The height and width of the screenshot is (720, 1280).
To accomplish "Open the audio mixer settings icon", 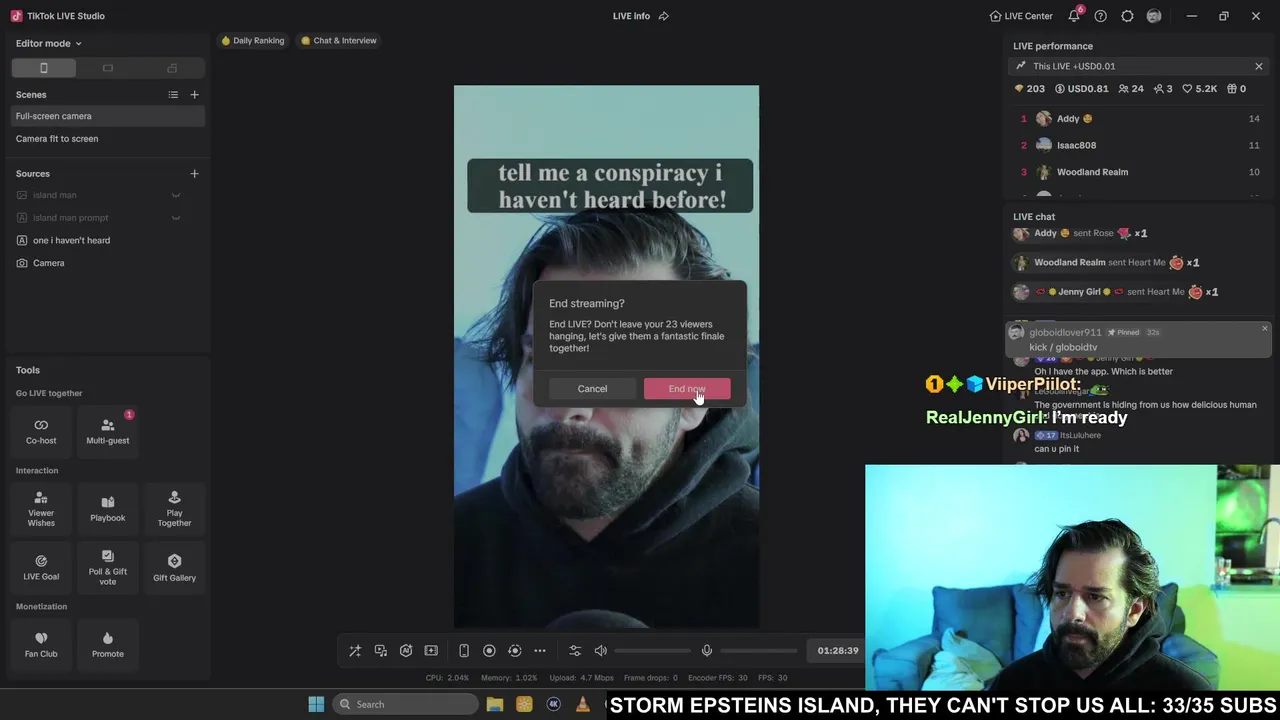I will click(x=575, y=651).
